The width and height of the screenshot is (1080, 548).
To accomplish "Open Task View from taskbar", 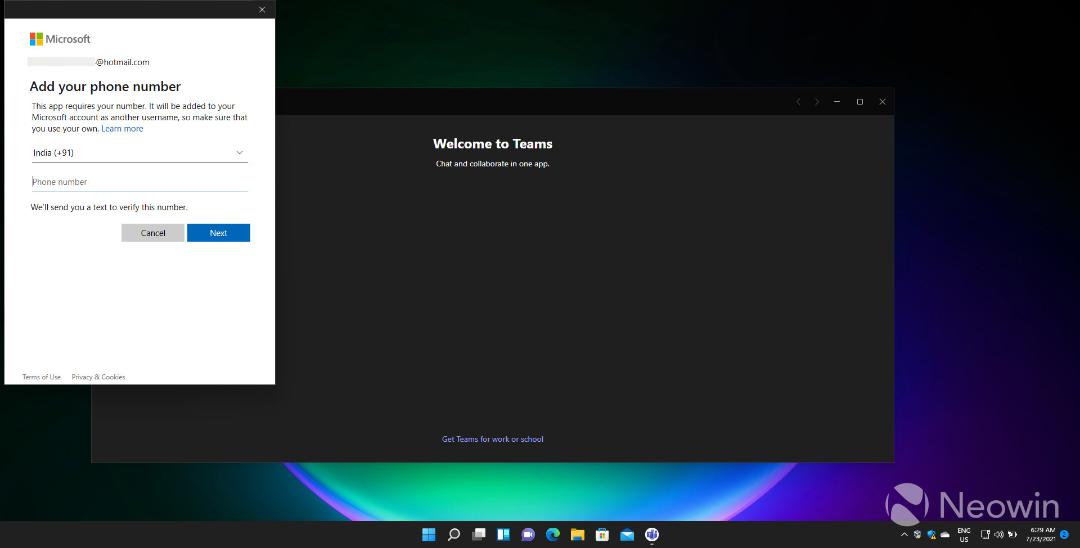I will point(479,534).
